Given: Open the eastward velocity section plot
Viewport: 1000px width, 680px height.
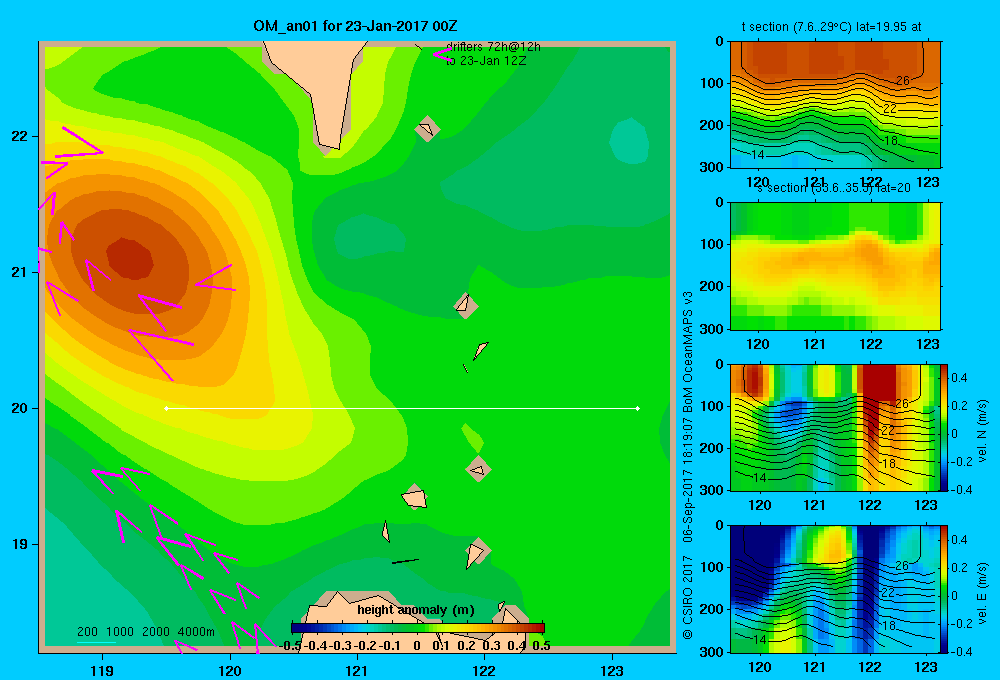Looking at the screenshot, I should click(x=835, y=589).
